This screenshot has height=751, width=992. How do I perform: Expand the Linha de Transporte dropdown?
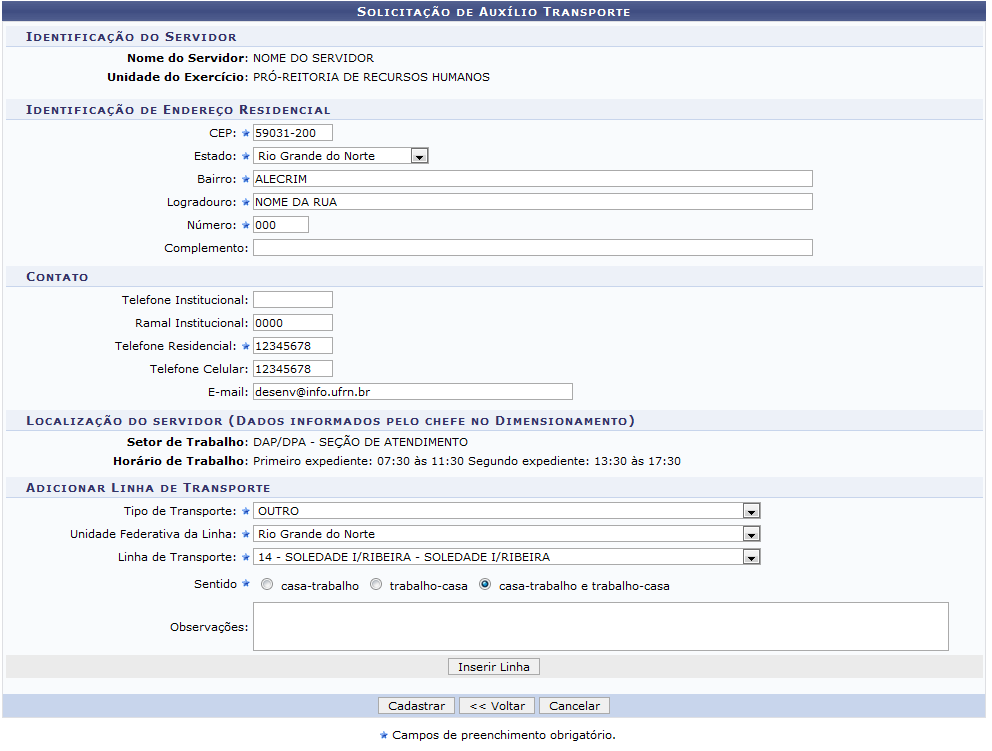tap(751, 557)
